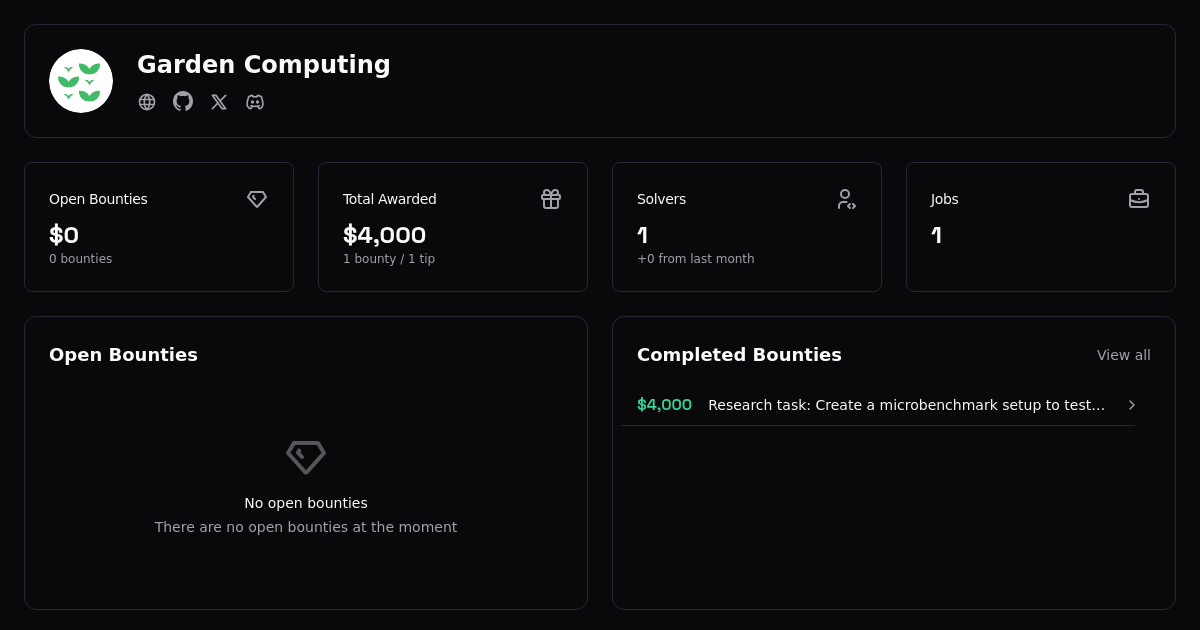This screenshot has height=630, width=1200.
Task: Visit the GitHub profile icon
Action: click(183, 102)
